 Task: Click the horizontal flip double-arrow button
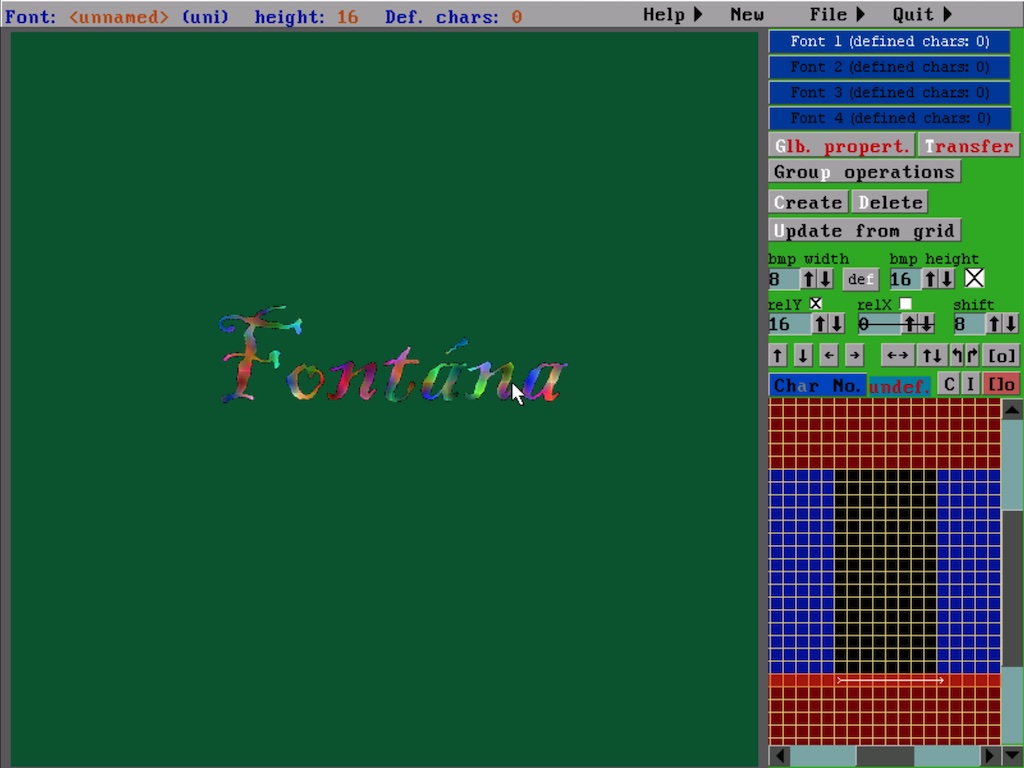click(897, 355)
